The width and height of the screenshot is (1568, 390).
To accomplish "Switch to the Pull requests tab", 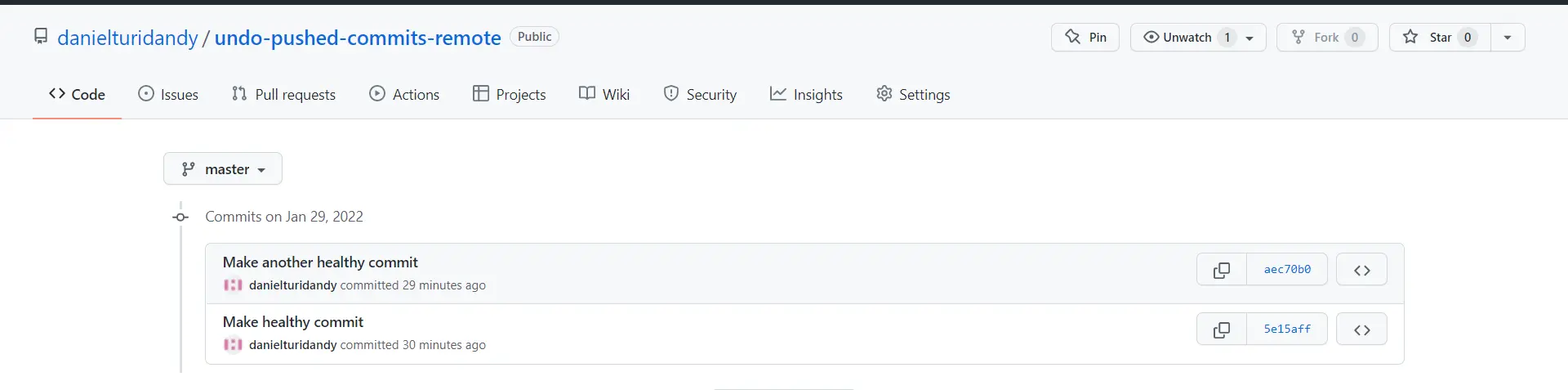I will (x=283, y=95).
